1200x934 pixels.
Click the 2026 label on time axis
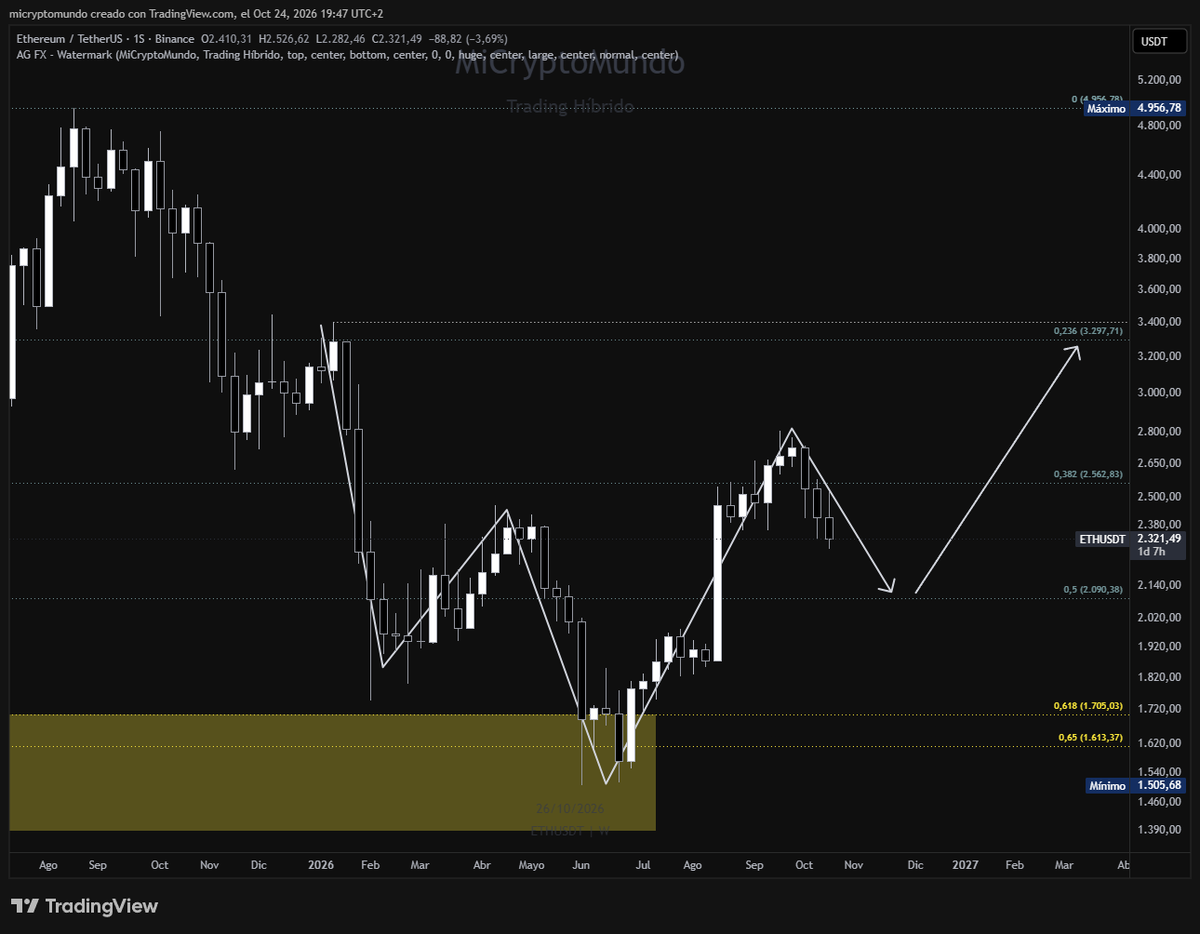(x=322, y=864)
